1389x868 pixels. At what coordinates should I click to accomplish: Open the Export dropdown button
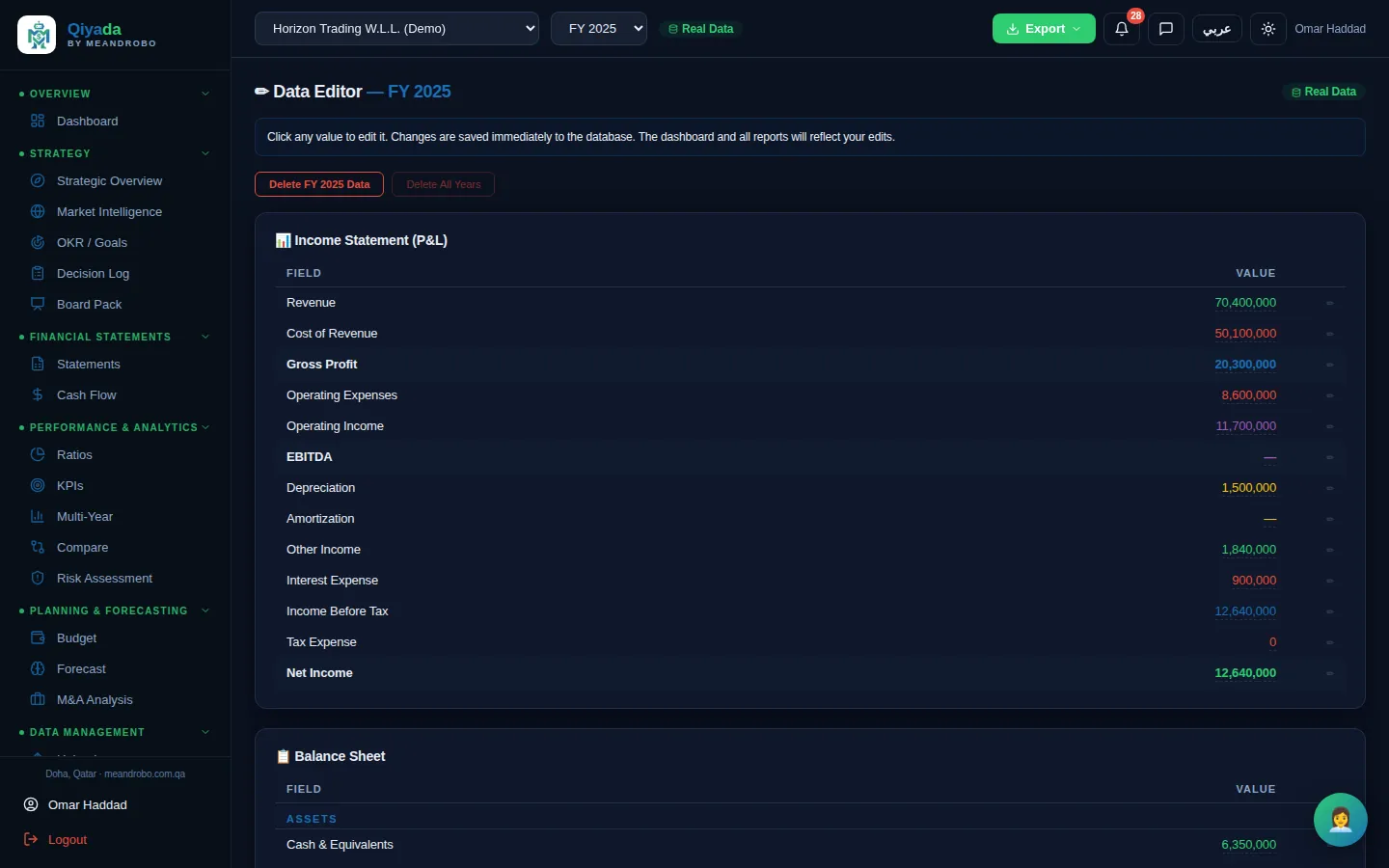click(x=1044, y=29)
